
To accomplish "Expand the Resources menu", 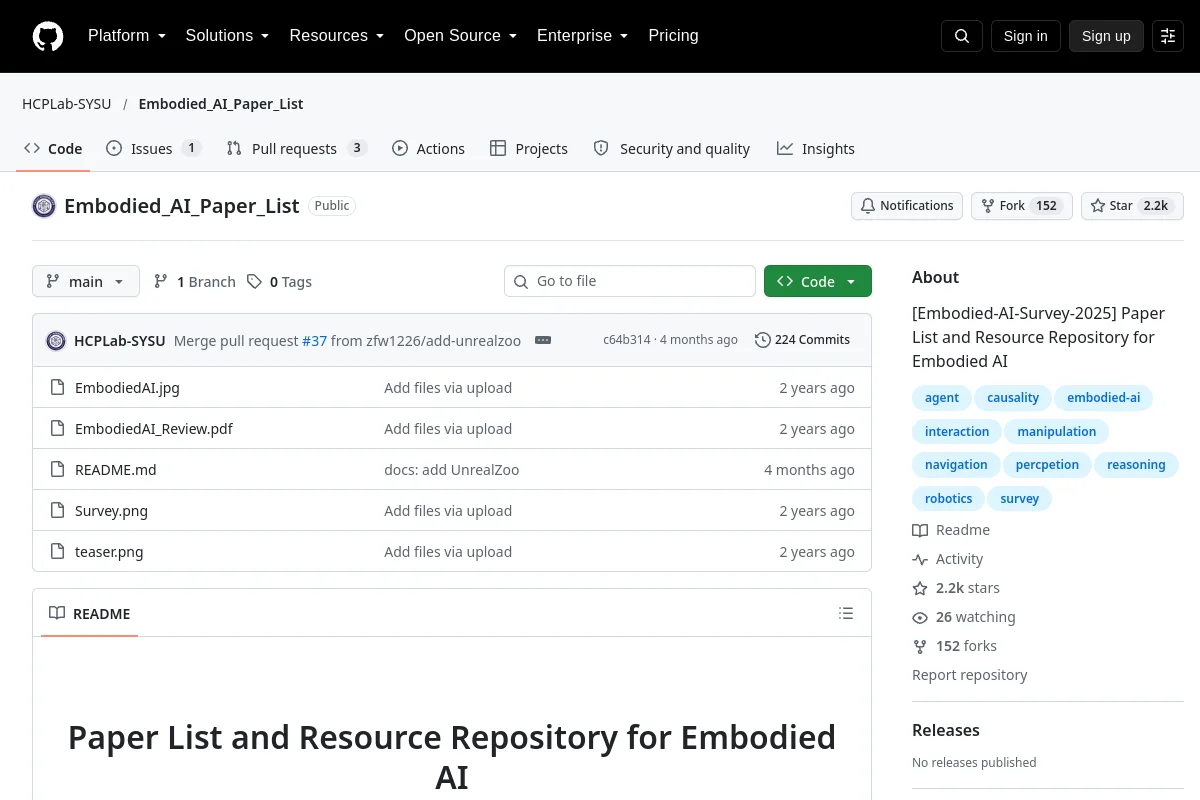I will pyautogui.click(x=337, y=36).
